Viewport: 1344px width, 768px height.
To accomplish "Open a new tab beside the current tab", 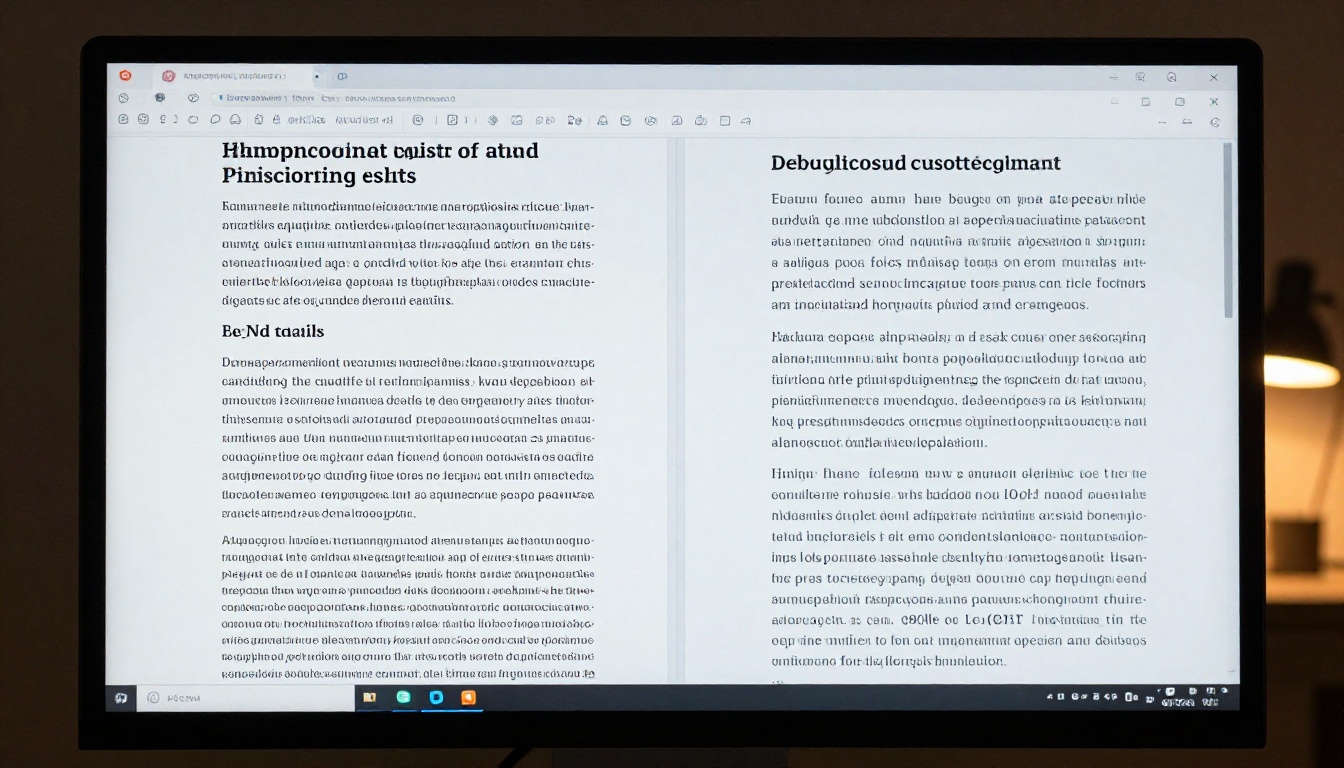I will click(342, 76).
